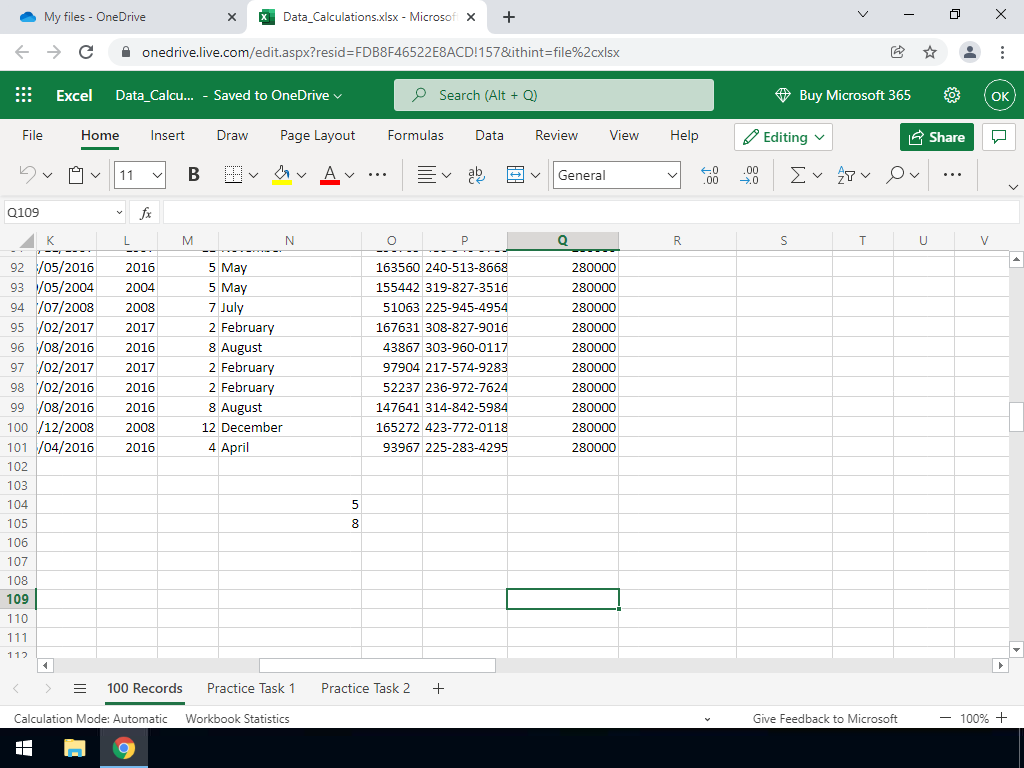The width and height of the screenshot is (1024, 768).
Task: Click the Share button
Action: [936, 137]
